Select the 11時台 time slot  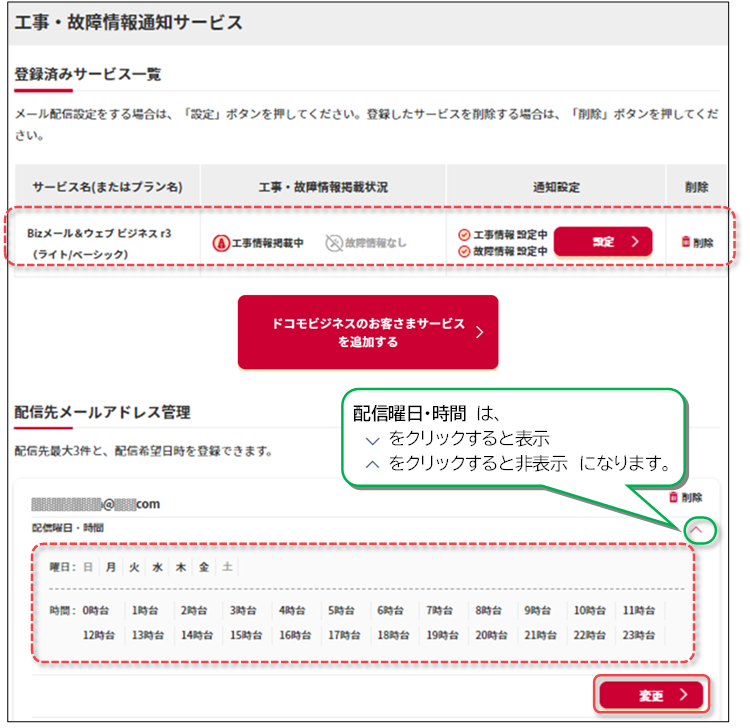click(639, 610)
